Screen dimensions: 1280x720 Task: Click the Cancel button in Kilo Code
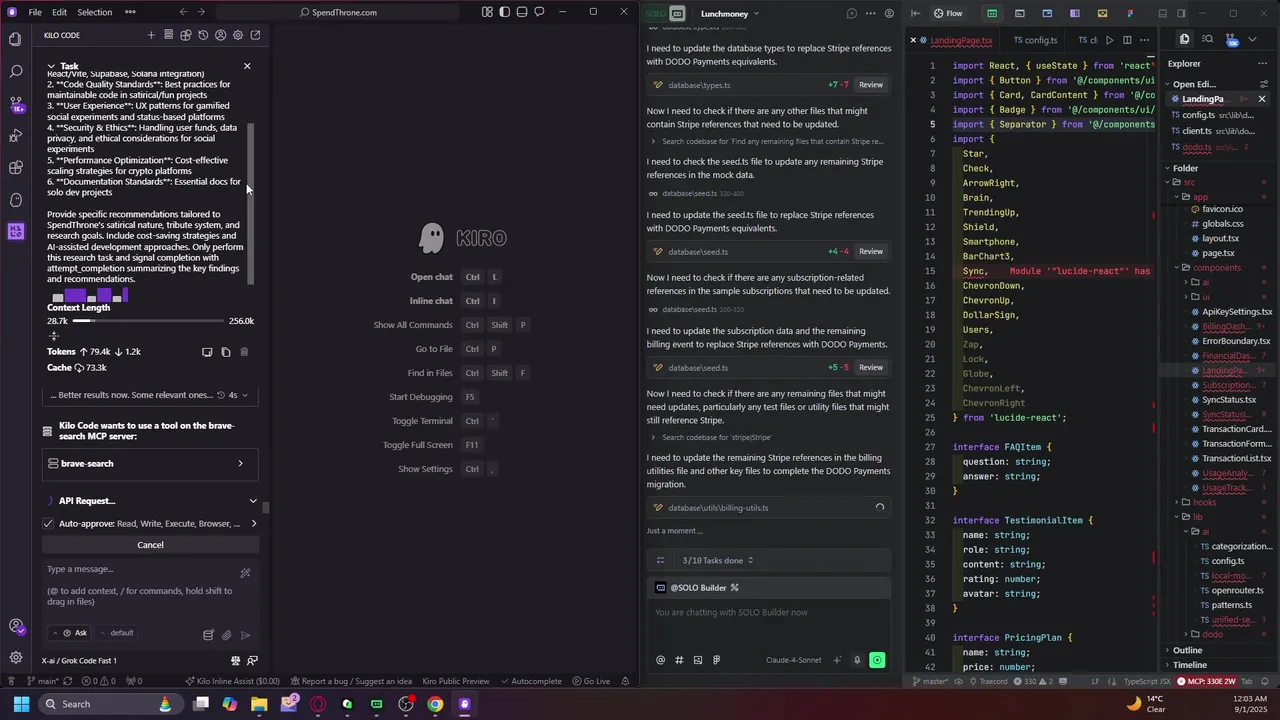(x=150, y=545)
